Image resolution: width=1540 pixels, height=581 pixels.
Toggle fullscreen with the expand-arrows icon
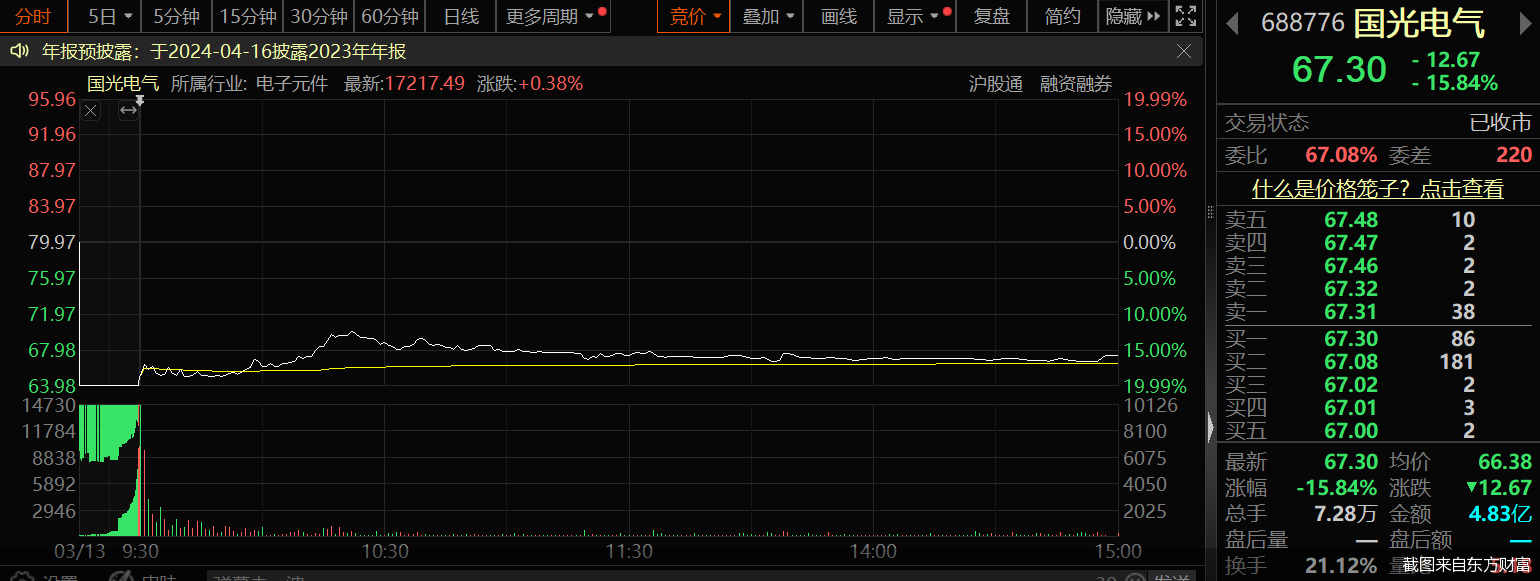click(1185, 16)
